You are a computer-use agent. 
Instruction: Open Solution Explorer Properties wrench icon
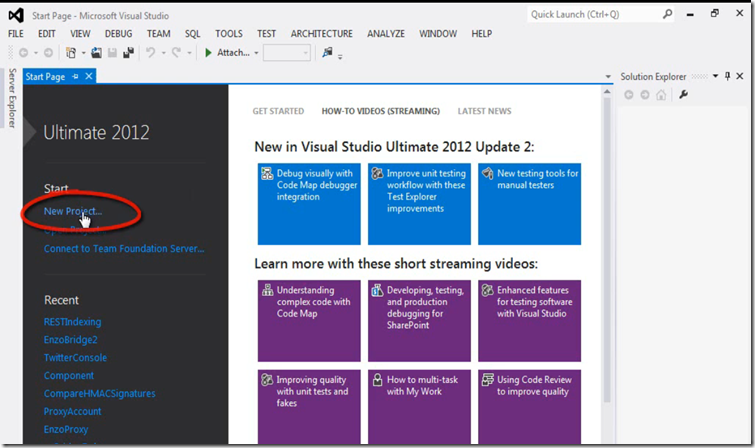point(683,95)
